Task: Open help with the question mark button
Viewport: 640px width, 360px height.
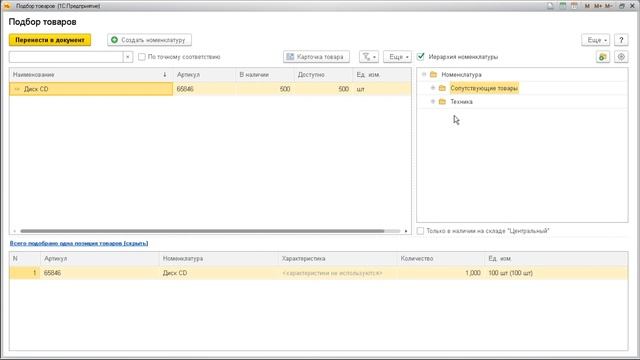Action: pos(621,40)
